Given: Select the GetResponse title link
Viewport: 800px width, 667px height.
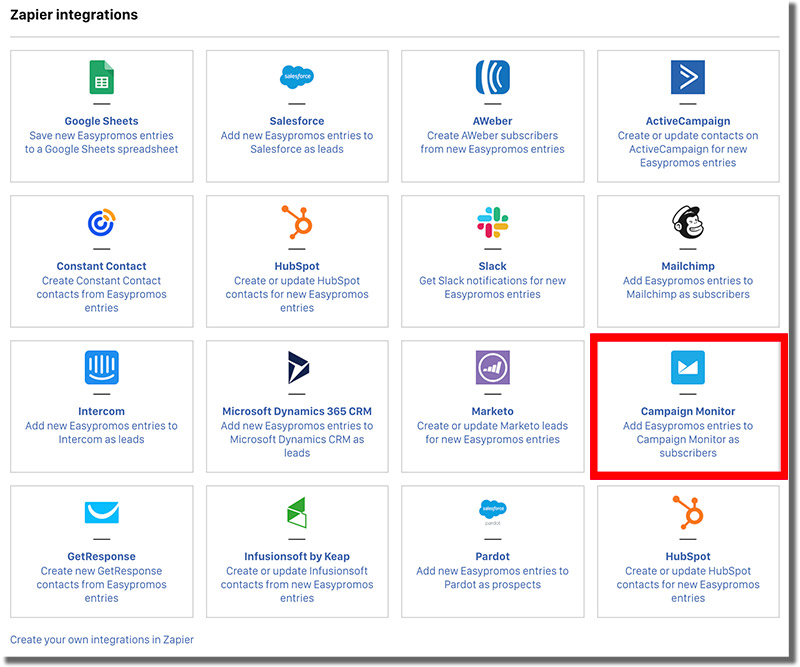Looking at the screenshot, I should (x=102, y=556).
